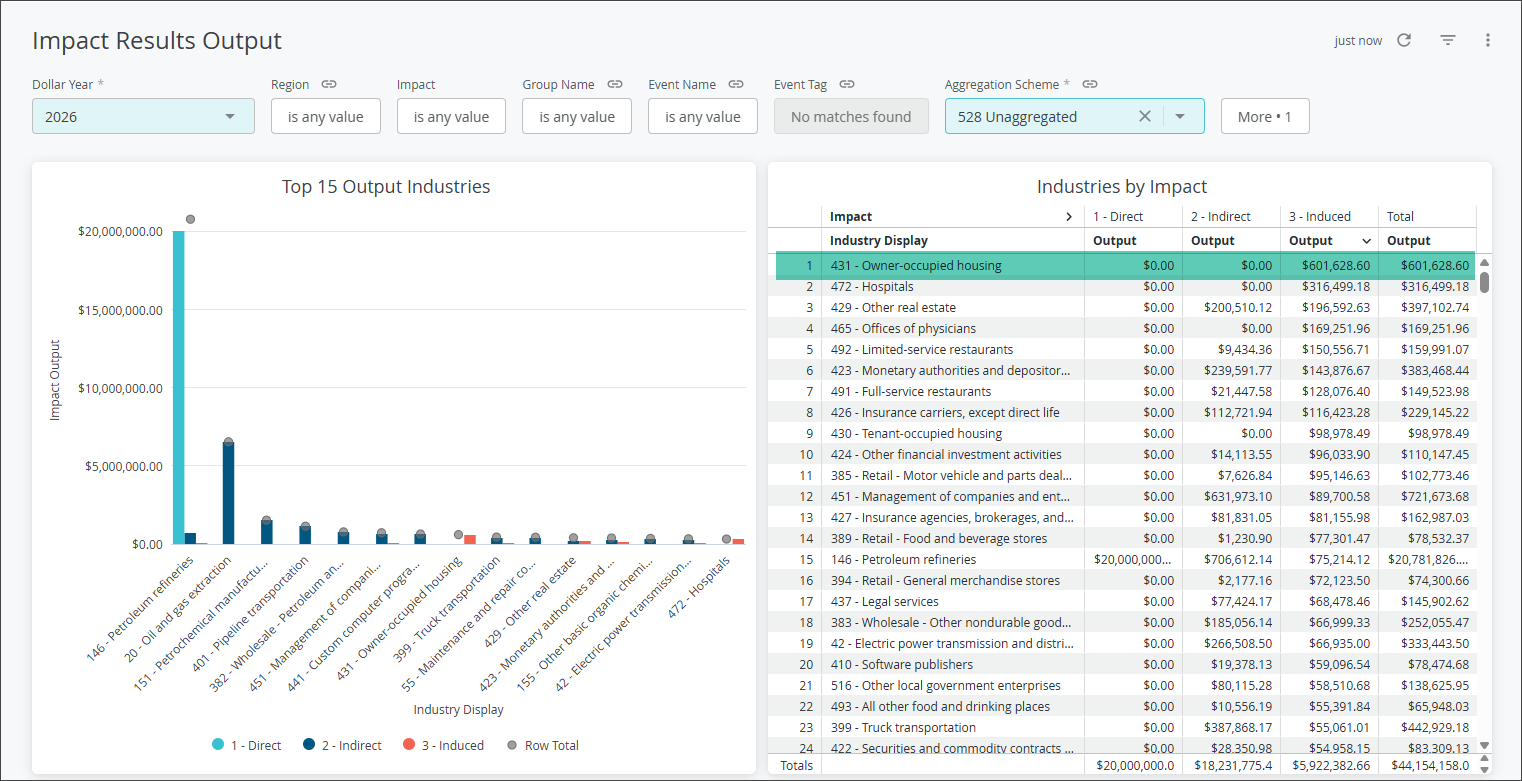
Task: Click the Group Name 'is any value' filter
Action: (x=577, y=116)
